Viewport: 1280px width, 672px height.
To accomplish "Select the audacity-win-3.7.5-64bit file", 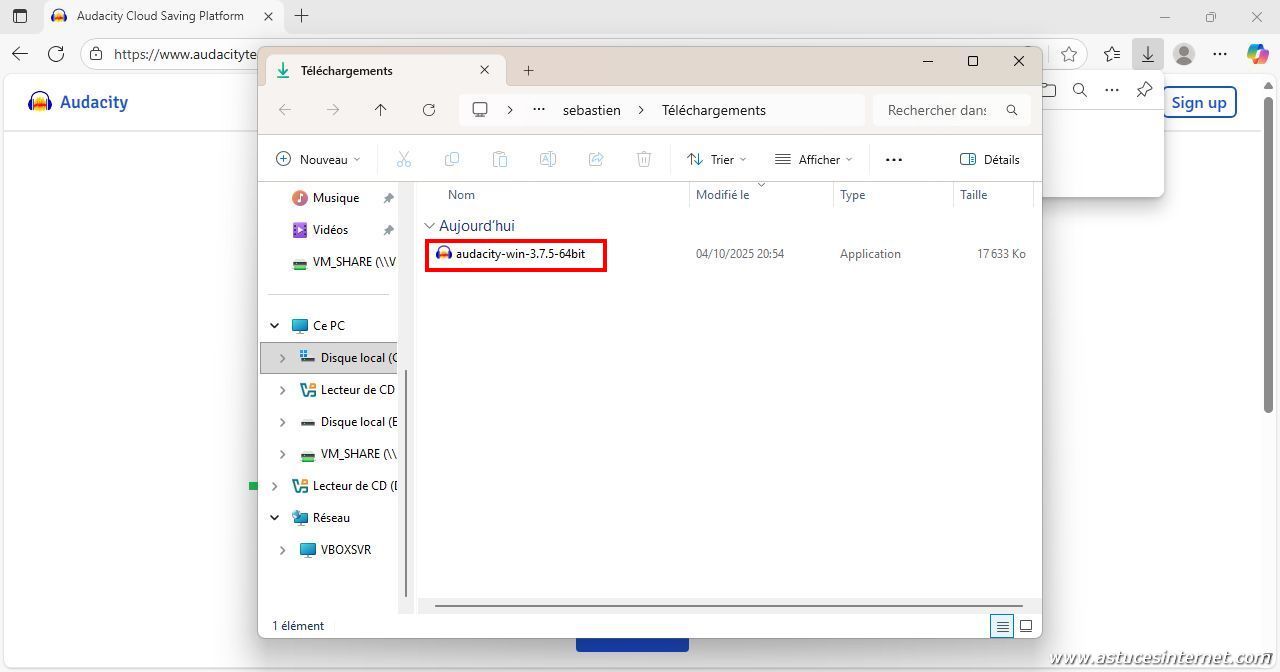I will (520, 254).
